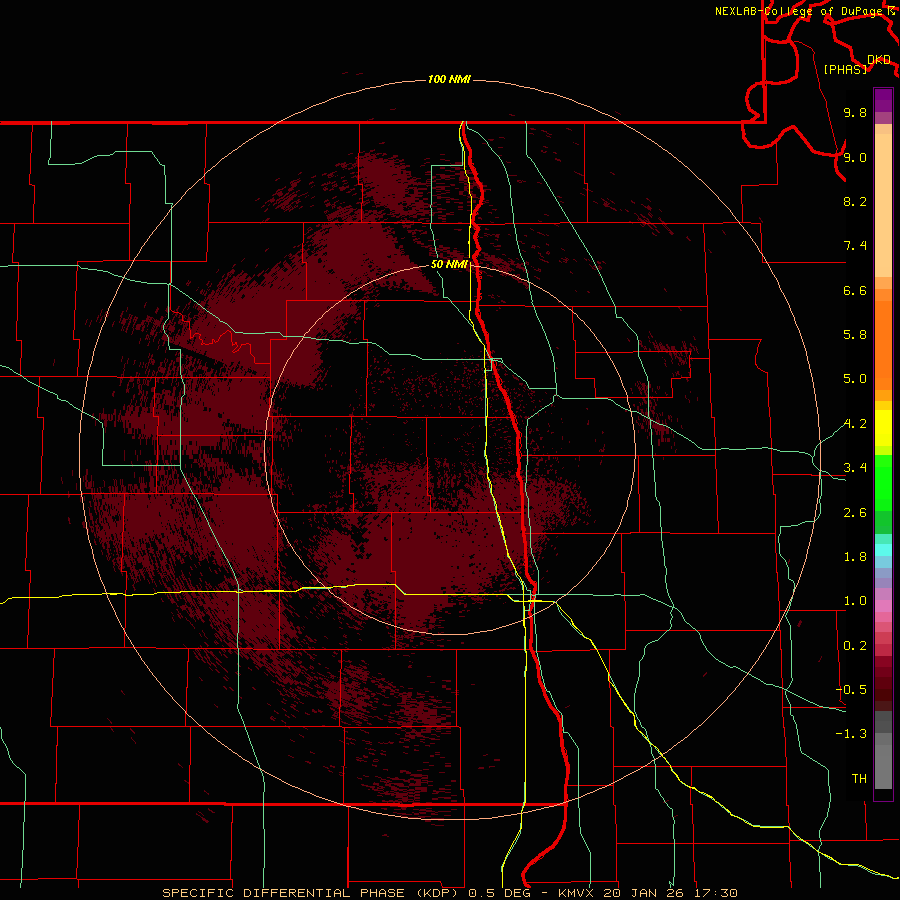The height and width of the screenshot is (900, 900).
Task: Click the 9.8 value on the color scale
Action: coord(855,112)
